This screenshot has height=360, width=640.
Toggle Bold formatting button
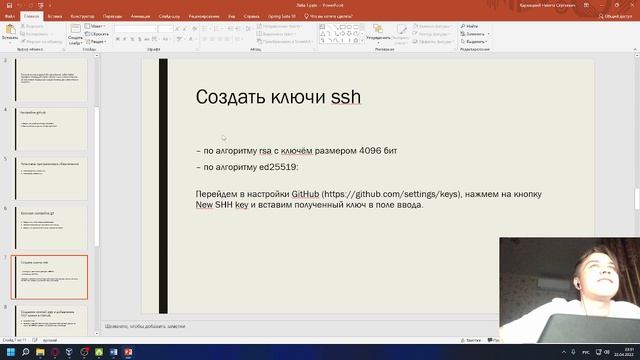coord(118,39)
